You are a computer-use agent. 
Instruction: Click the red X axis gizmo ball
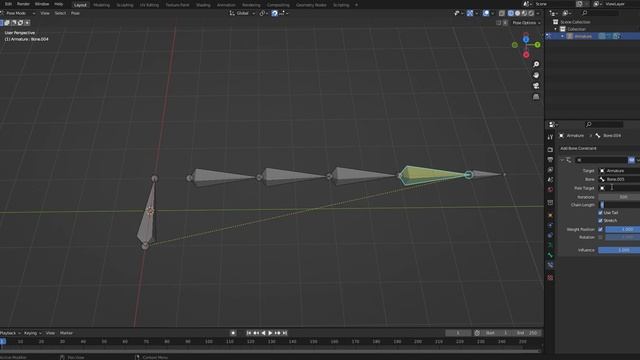coord(526,54)
